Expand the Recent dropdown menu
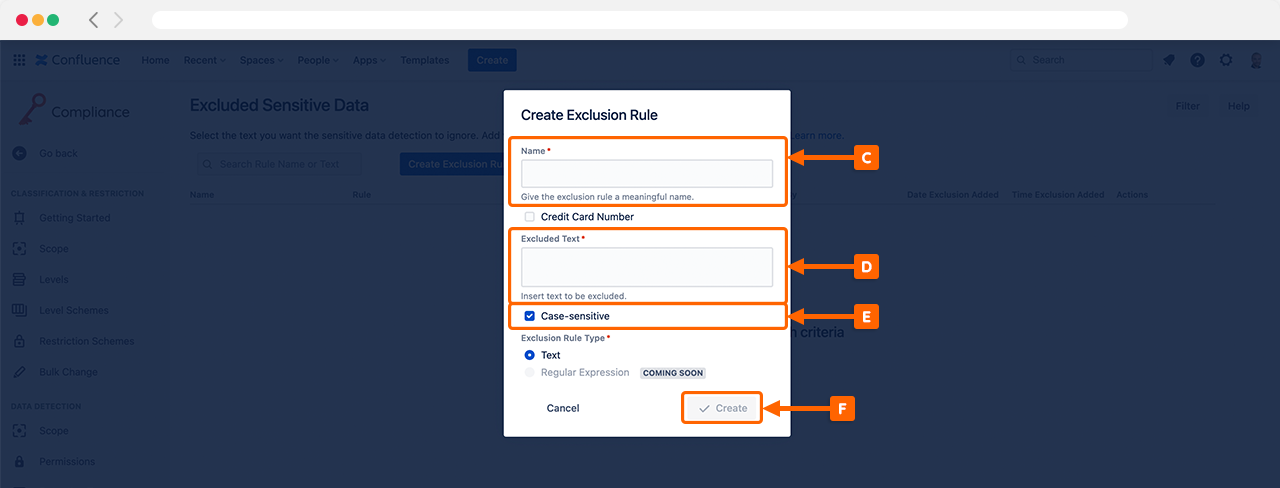The image size is (1280, 488). pyautogui.click(x=204, y=60)
